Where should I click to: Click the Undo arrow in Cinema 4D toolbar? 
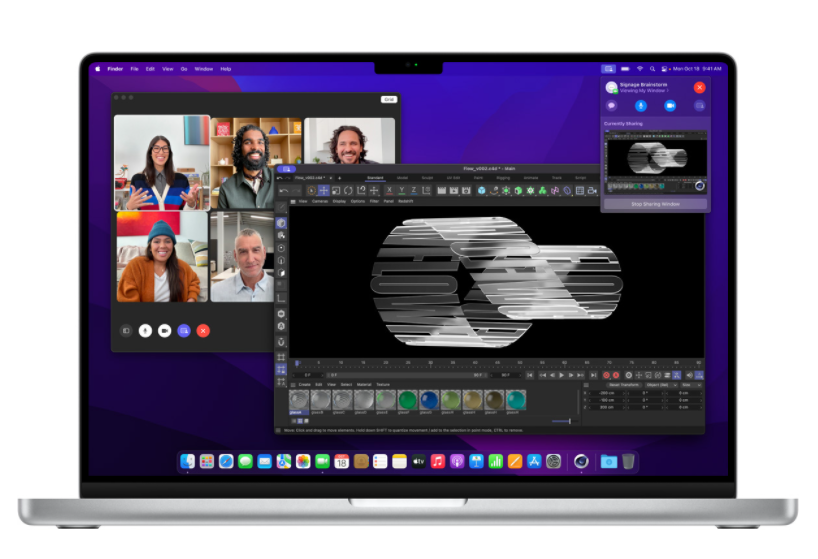283,191
